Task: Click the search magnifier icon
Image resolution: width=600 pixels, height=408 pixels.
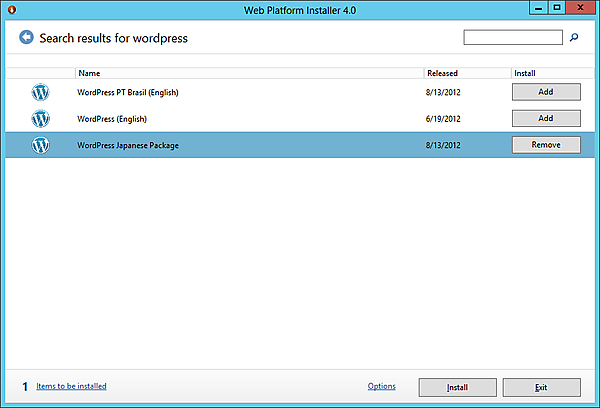Action: 574,38
